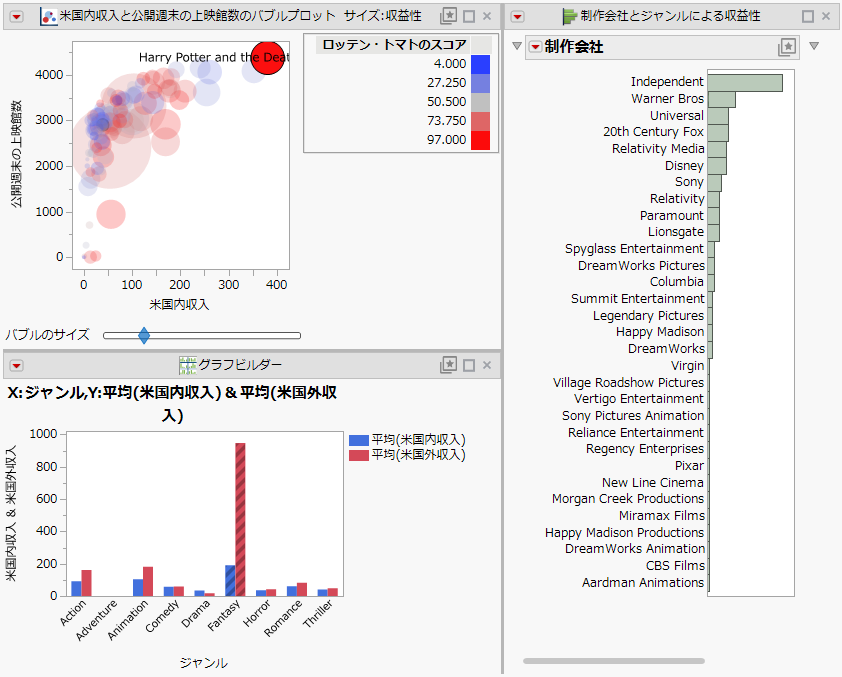Viewport: 842px width, 677px height.
Task: Click the バブルのサイズ slider handle
Action: pyautogui.click(x=144, y=336)
